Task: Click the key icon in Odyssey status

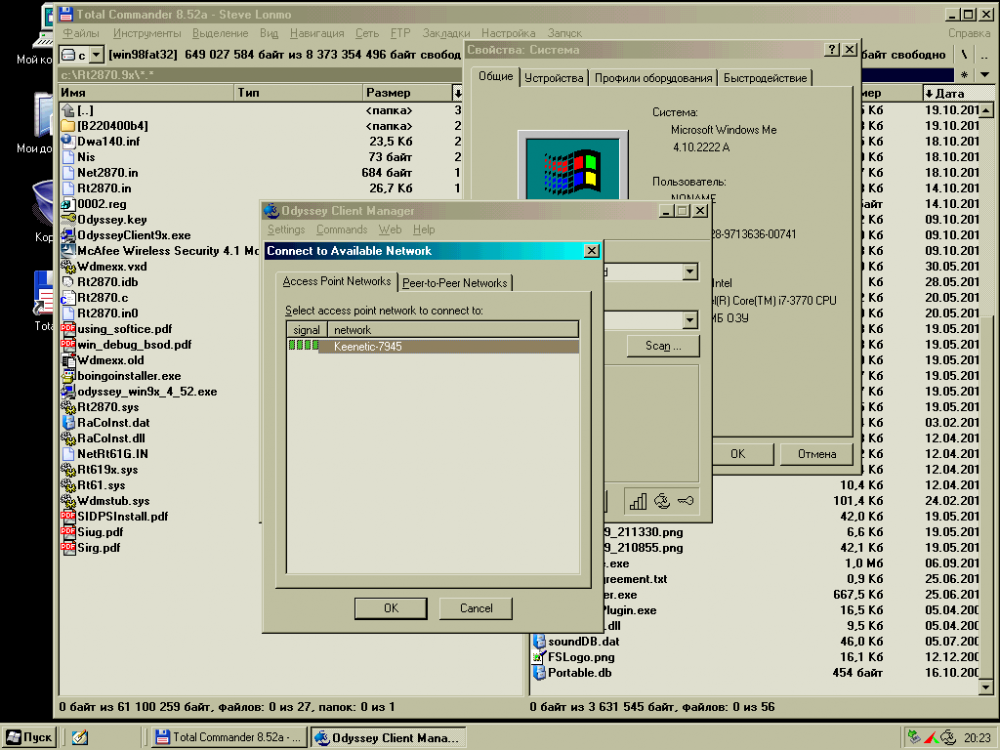Action: click(x=686, y=501)
